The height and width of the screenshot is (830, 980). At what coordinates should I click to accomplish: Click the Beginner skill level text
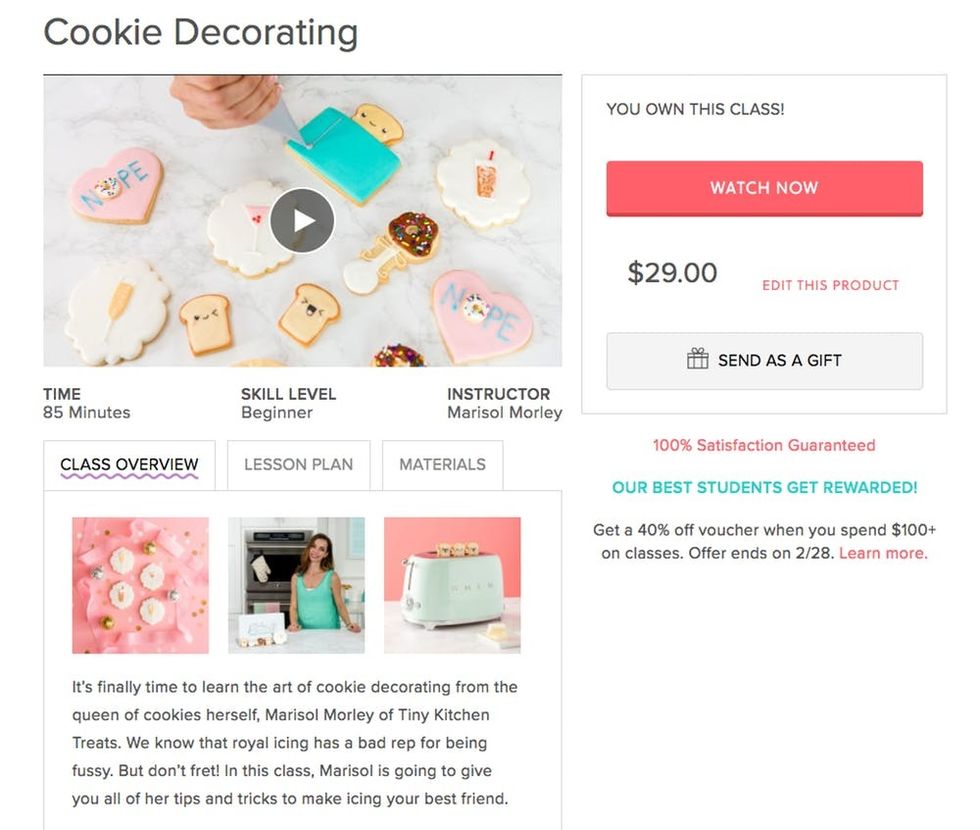point(276,413)
